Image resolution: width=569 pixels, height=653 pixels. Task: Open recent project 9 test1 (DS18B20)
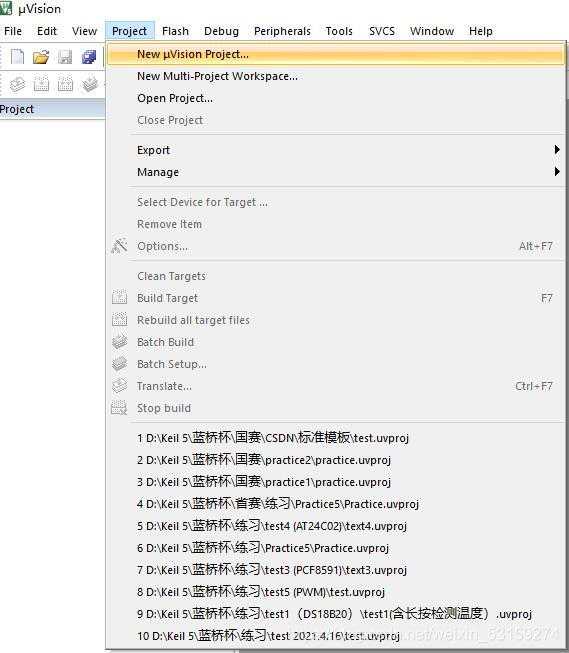pyautogui.click(x=336, y=614)
